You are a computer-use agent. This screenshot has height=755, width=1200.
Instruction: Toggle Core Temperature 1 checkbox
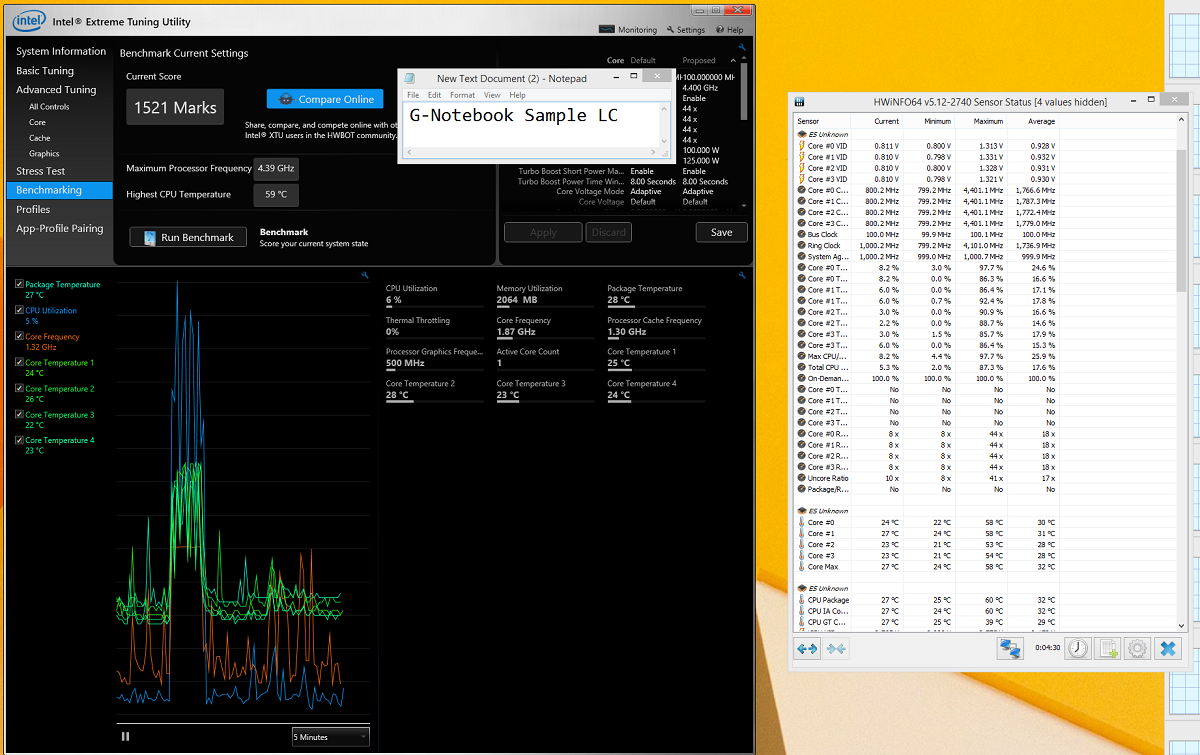pyautogui.click(x=19, y=363)
